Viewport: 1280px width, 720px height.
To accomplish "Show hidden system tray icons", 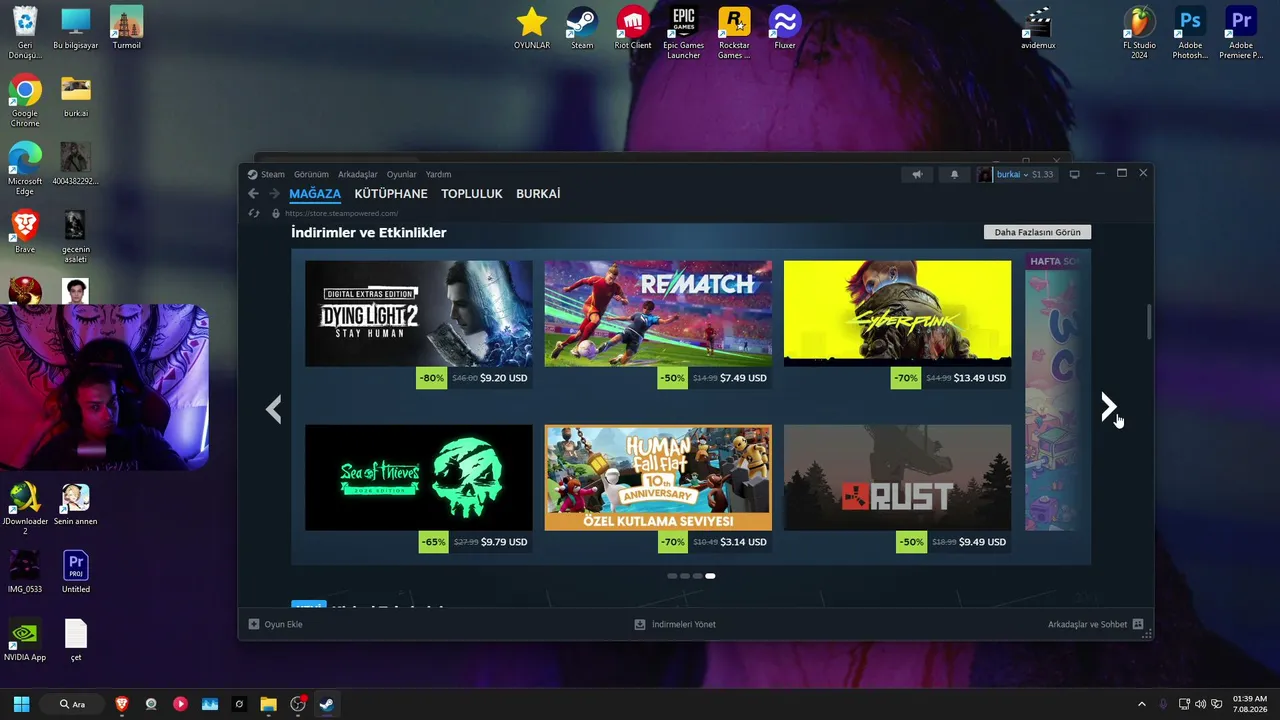I will (1142, 704).
